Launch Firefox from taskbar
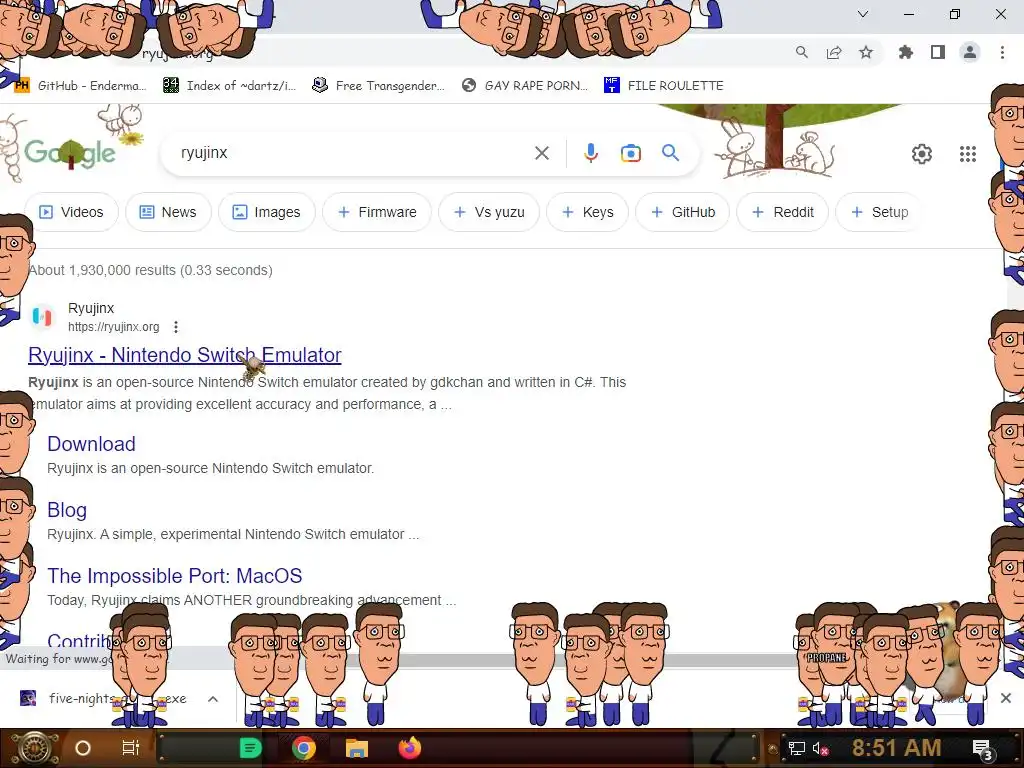 pos(410,748)
